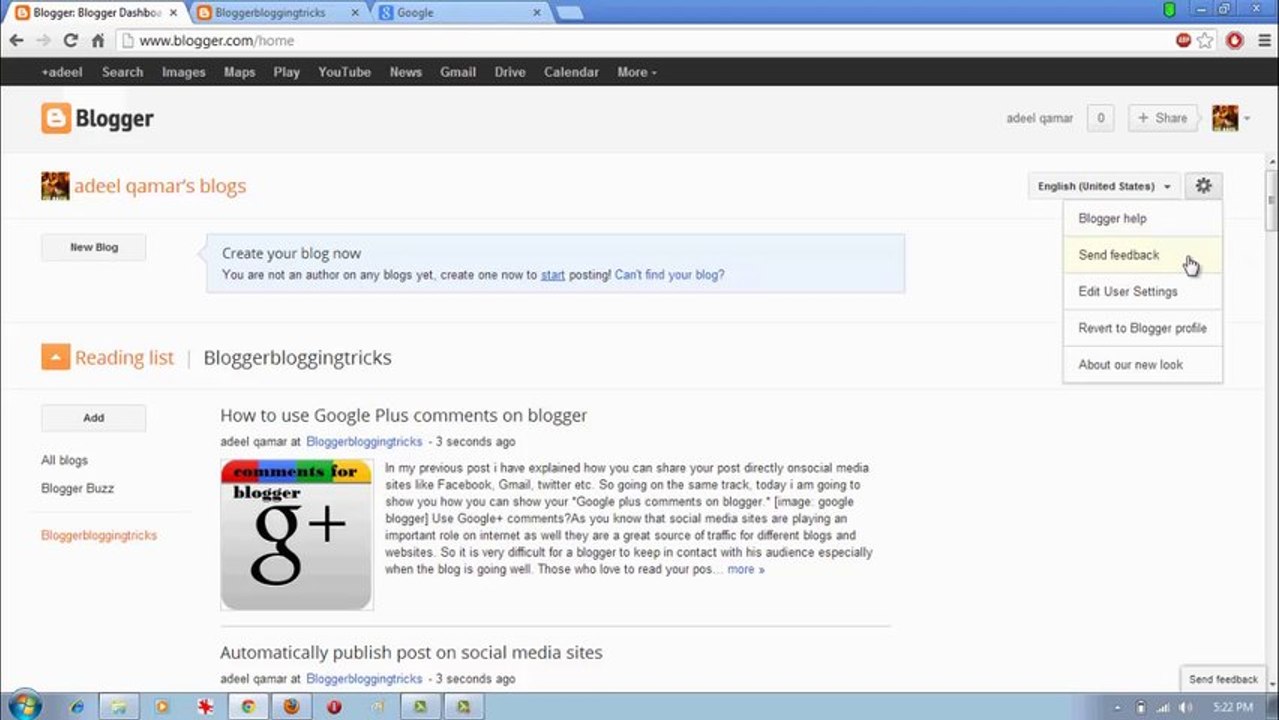Screen dimensions: 1279x720
Task: Open the media player taskbar icon
Action: click(162, 706)
